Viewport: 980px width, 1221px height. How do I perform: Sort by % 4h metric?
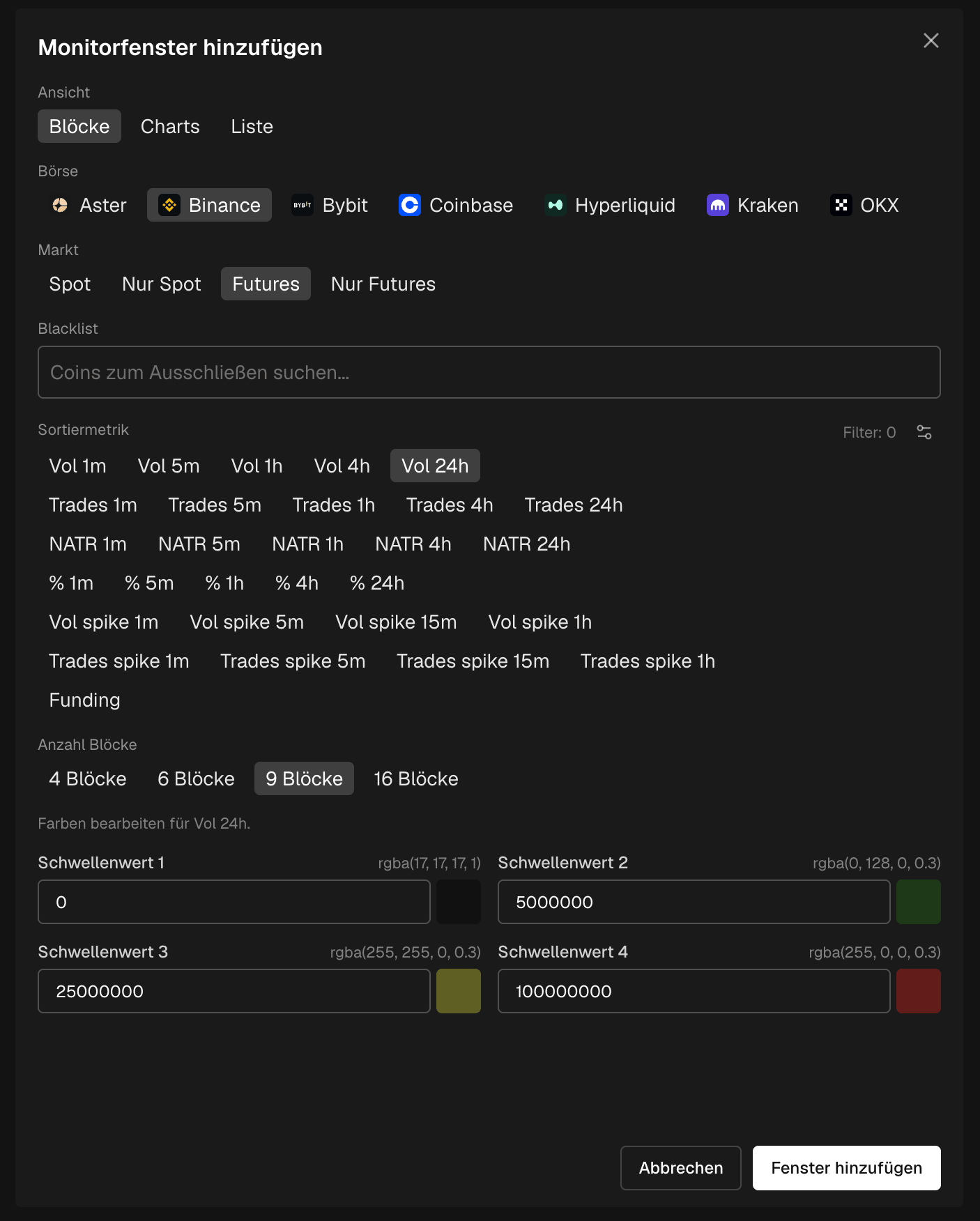[x=297, y=583]
